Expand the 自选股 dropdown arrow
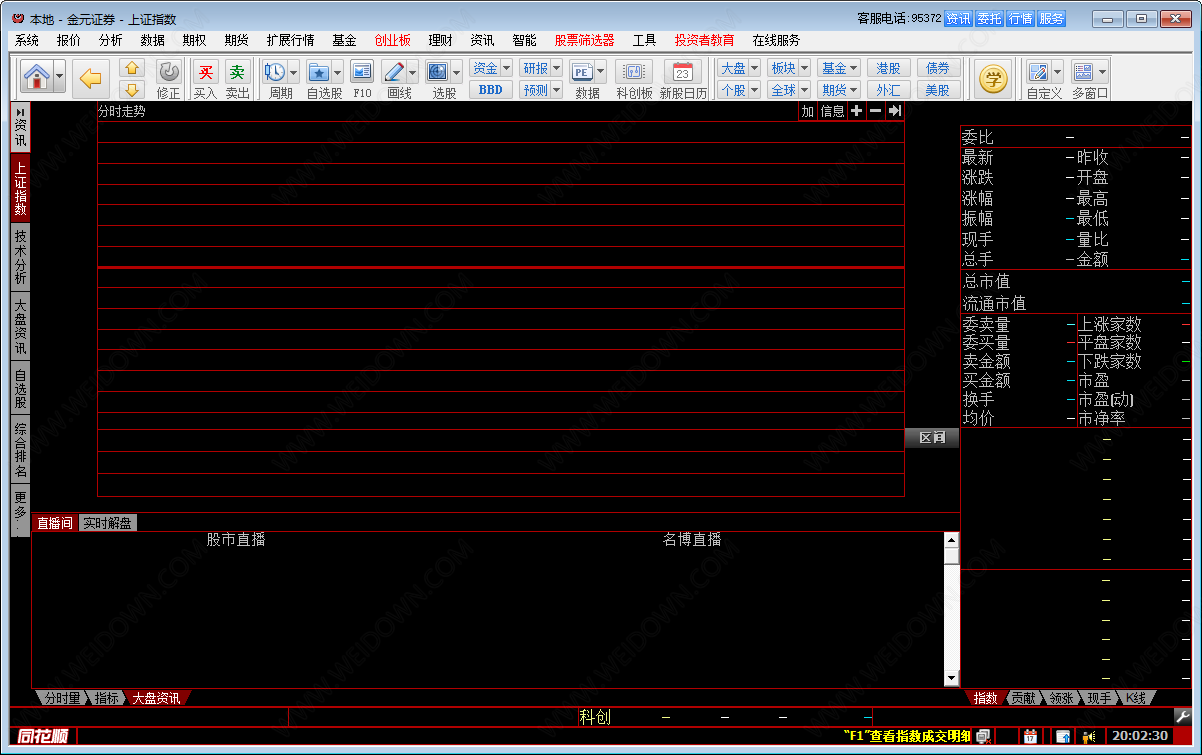This screenshot has width=1202, height=755. click(337, 72)
